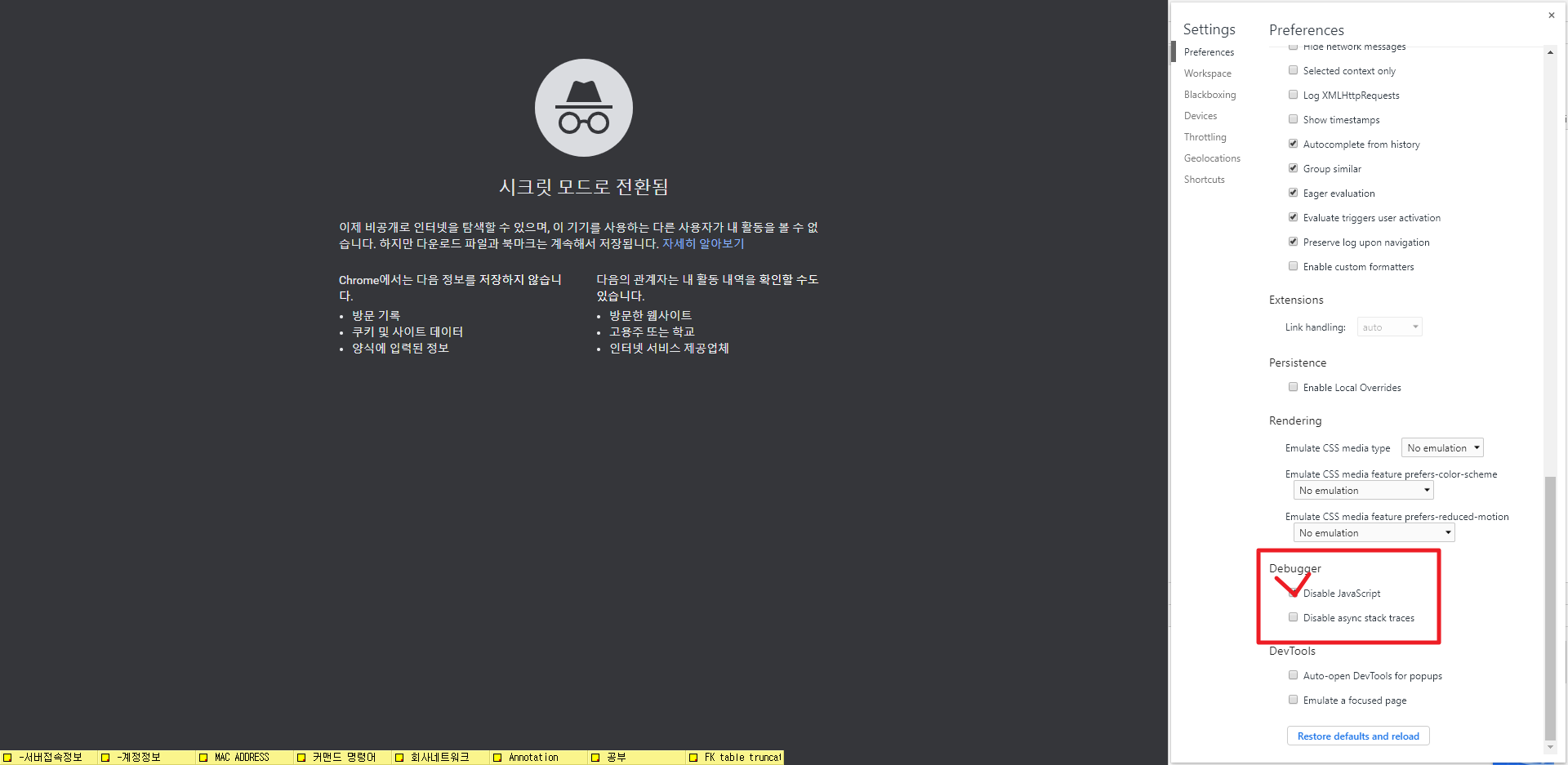Click the 인터넷 서비스 제공업체 item
The width and height of the screenshot is (1568, 765).
669,348
